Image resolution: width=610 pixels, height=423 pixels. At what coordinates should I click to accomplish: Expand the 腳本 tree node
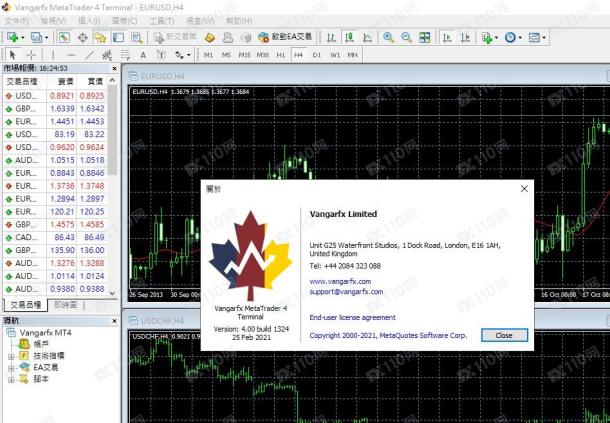pyautogui.click(x=11, y=379)
